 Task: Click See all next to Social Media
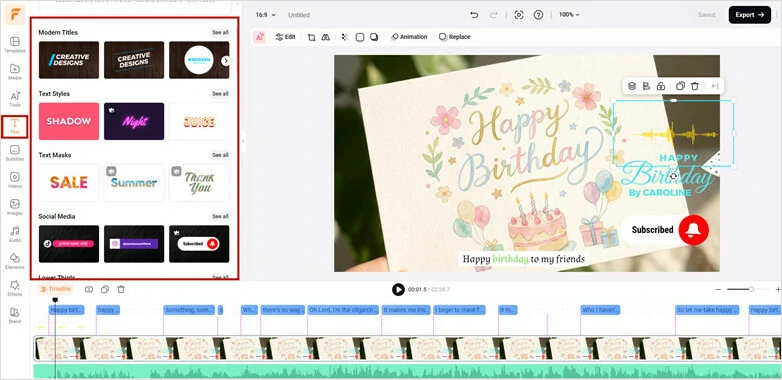tap(220, 216)
